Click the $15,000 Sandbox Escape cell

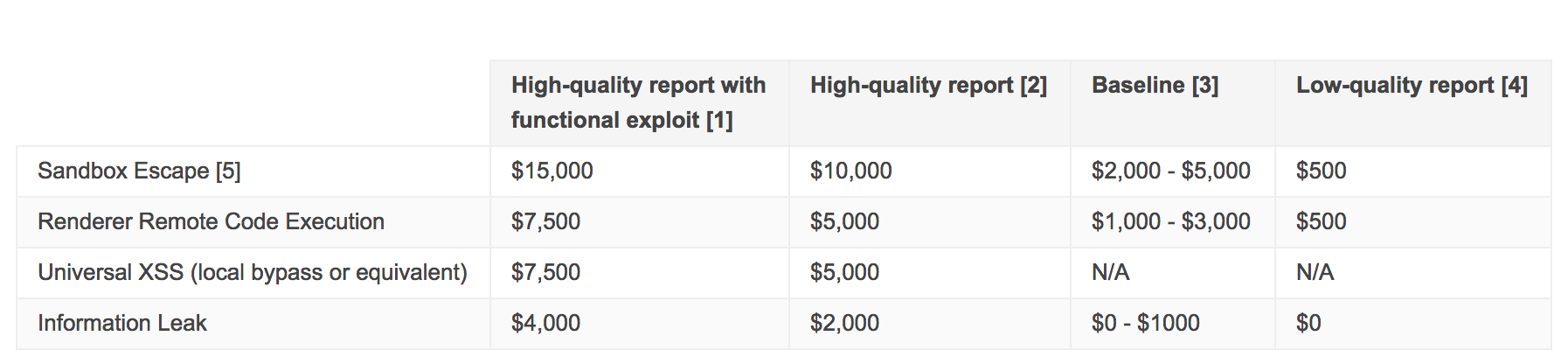pyautogui.click(x=552, y=171)
